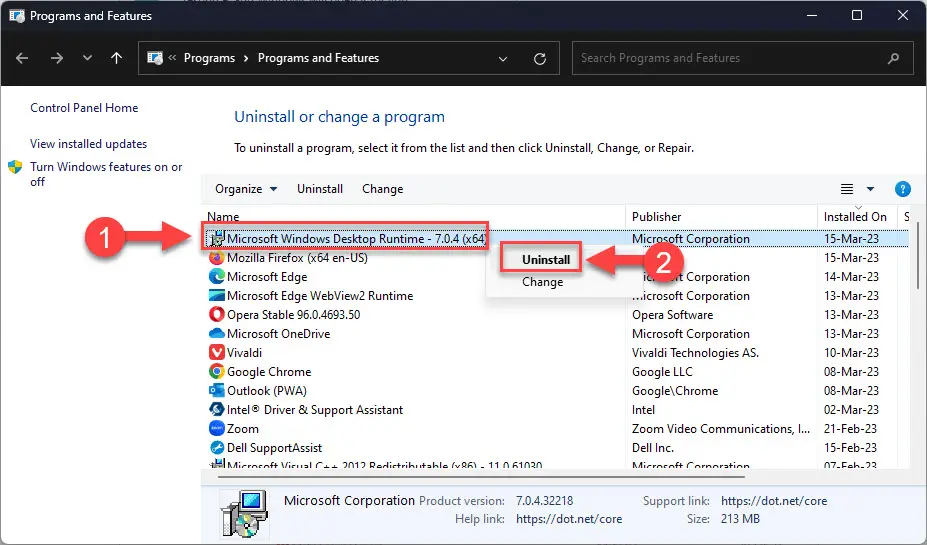Open the help question mark button
Image resolution: width=927 pixels, height=545 pixels.
(x=902, y=189)
